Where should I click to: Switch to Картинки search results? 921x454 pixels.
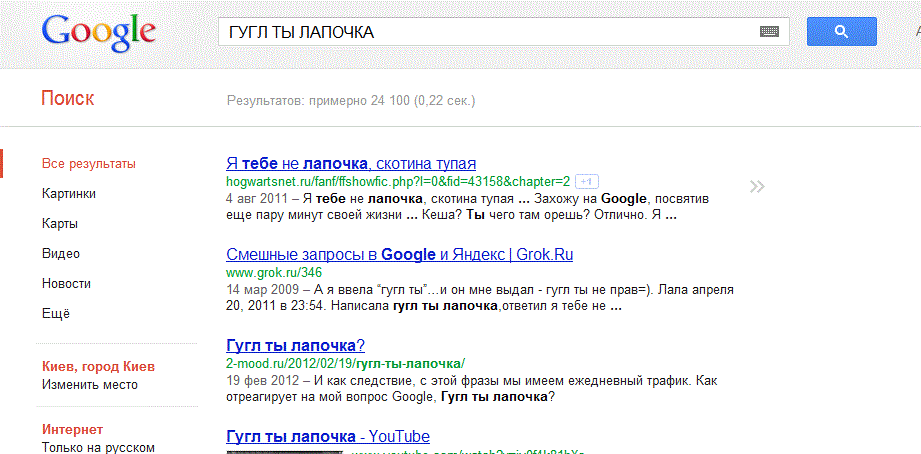69,194
